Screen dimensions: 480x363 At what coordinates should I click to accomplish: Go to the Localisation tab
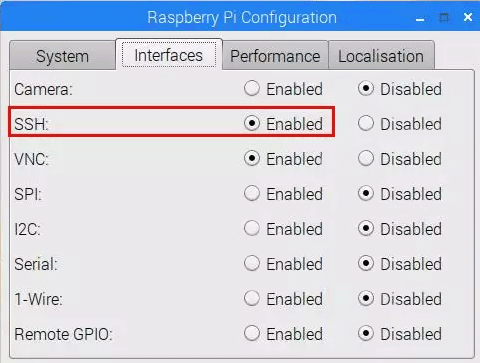point(381,56)
